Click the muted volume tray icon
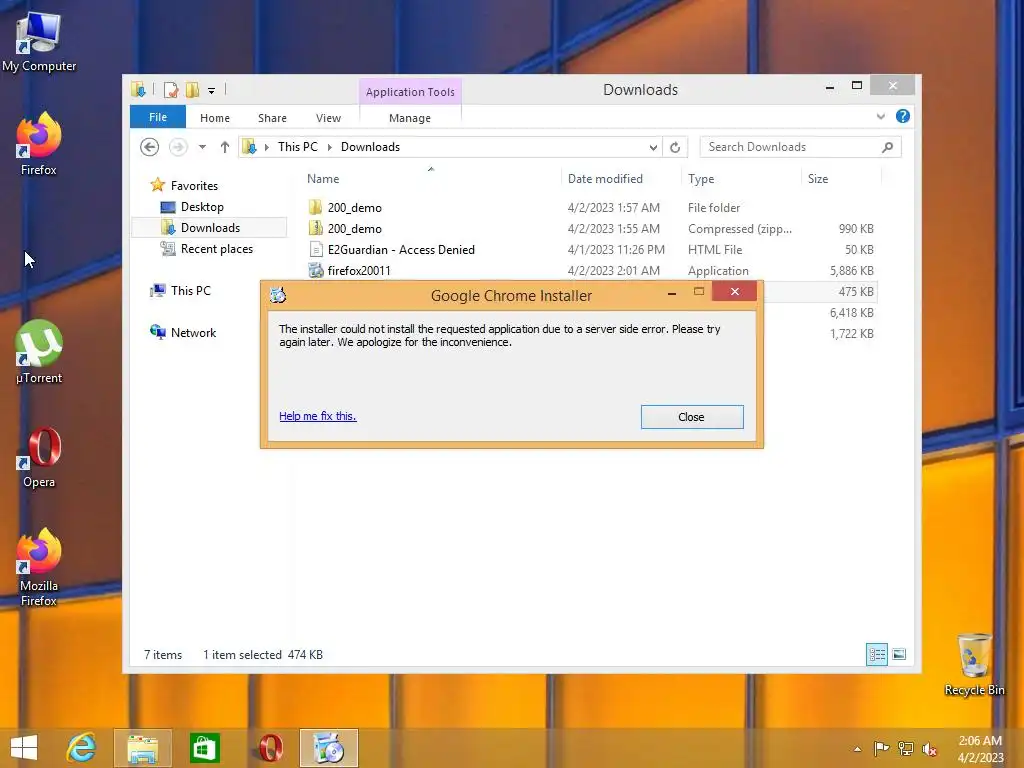This screenshot has height=768, width=1024. (x=929, y=748)
